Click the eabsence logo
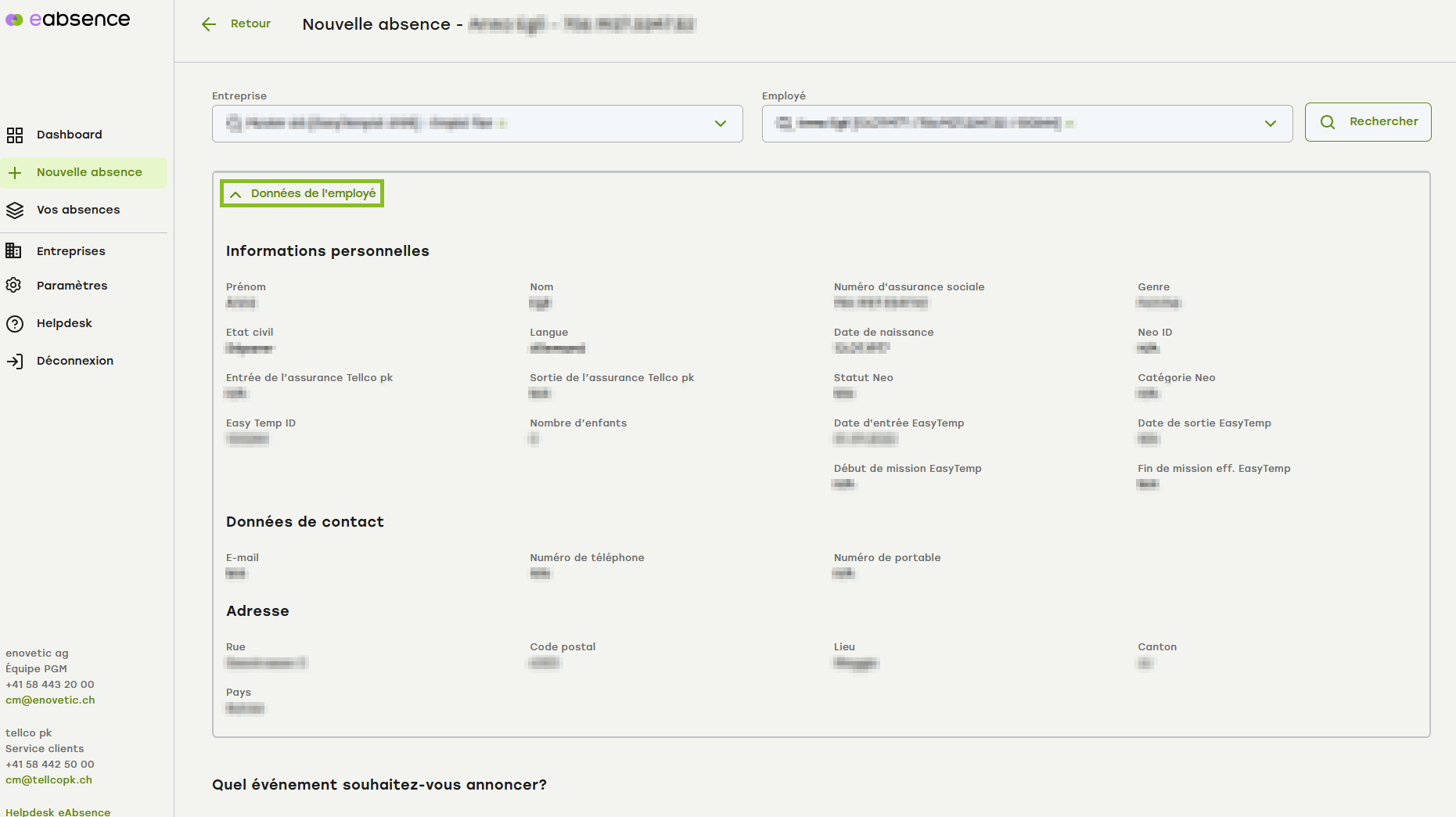The height and width of the screenshot is (817, 1456). [68, 20]
